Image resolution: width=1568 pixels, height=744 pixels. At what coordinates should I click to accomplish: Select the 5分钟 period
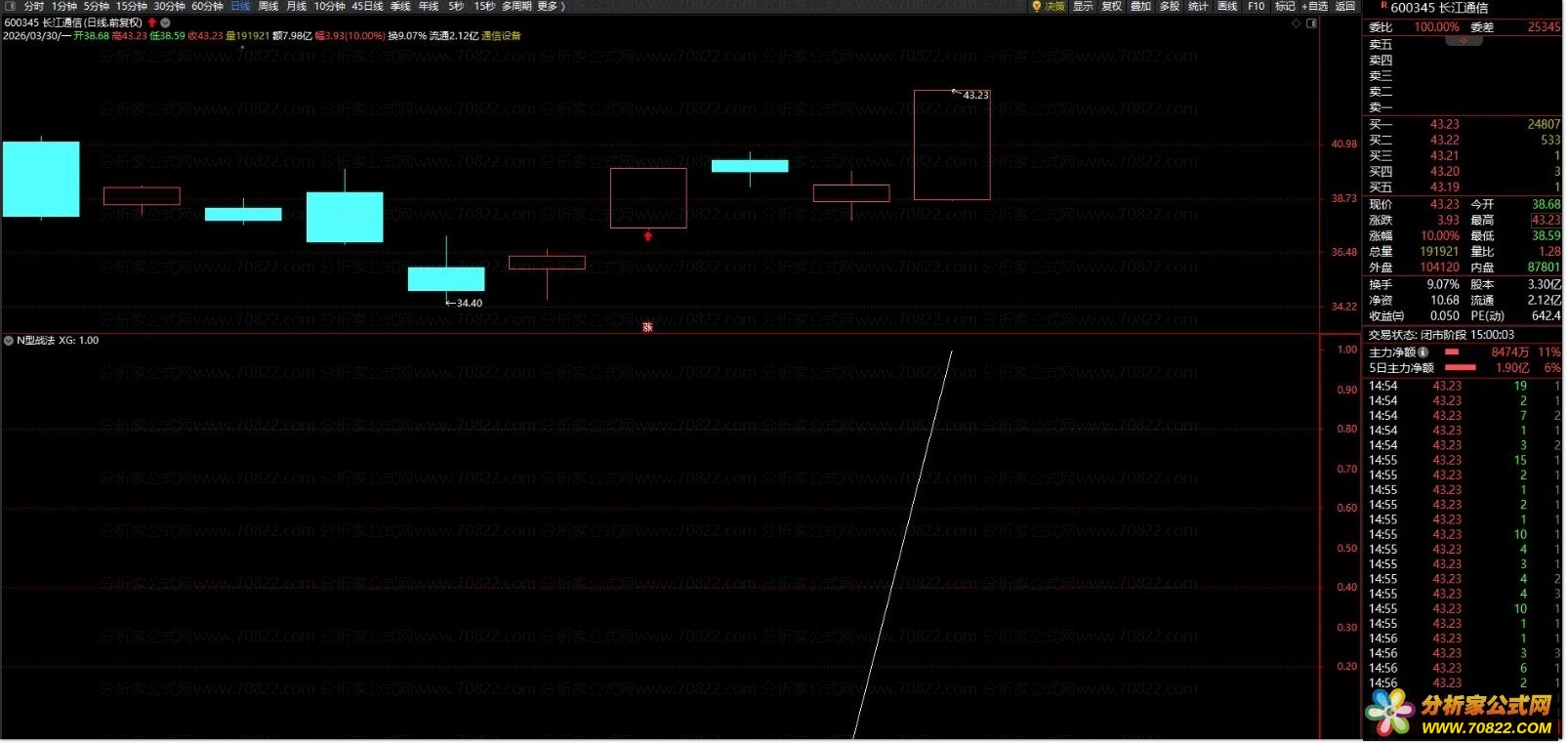pos(97,6)
